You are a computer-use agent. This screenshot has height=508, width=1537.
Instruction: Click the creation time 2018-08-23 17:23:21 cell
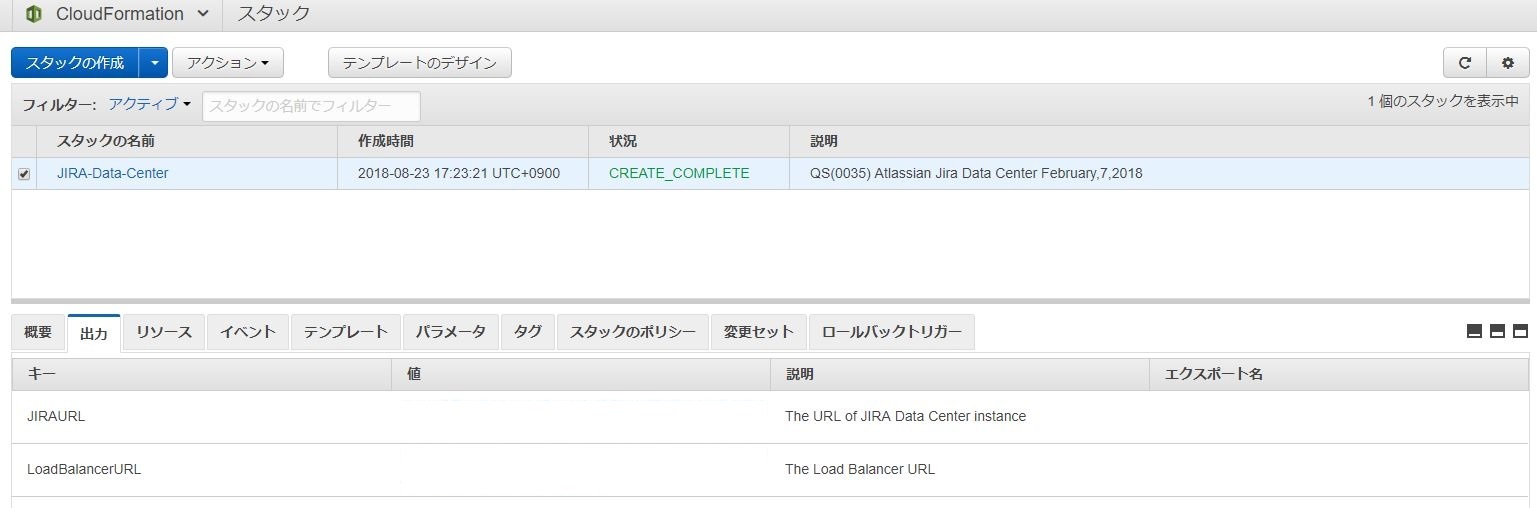pyautogui.click(x=459, y=173)
